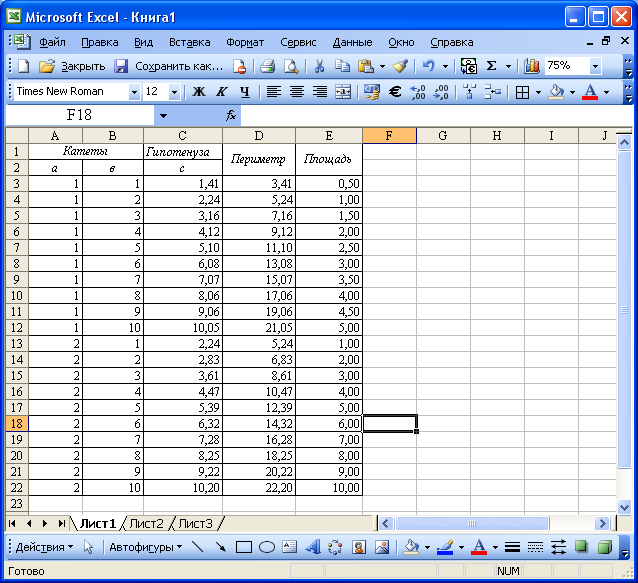Select the Format Painter brush
This screenshot has height=583, width=638.
click(401, 66)
